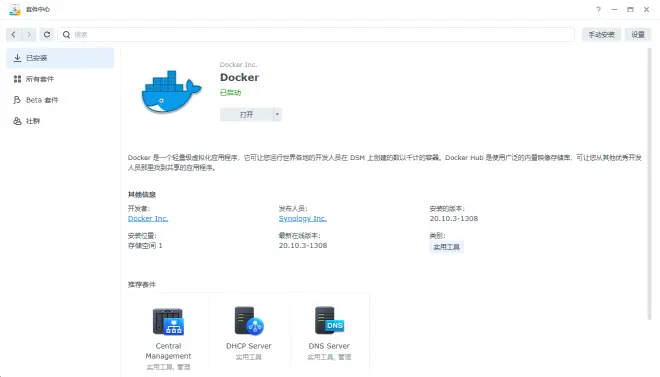The width and height of the screenshot is (660, 377).
Task: Open the 社群 community section
Action: (60, 121)
